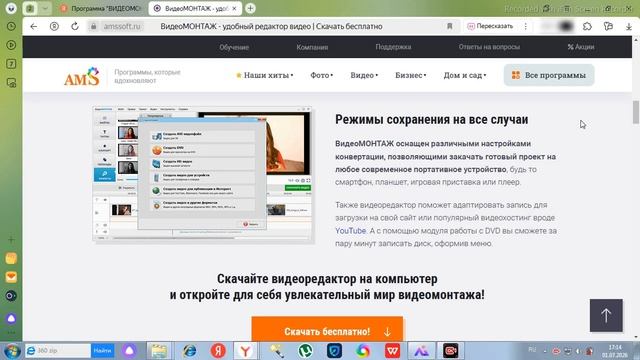This screenshot has height=360, width=640.
Task: Open the Акции link in the top bar
Action: point(581,47)
